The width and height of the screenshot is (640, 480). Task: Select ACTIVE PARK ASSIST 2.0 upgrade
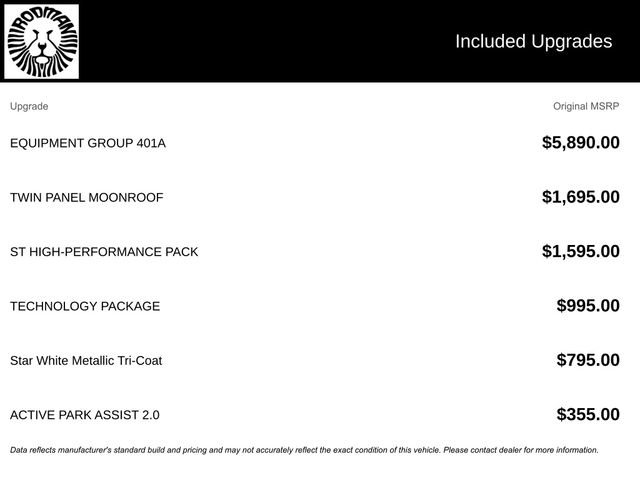(x=84, y=415)
